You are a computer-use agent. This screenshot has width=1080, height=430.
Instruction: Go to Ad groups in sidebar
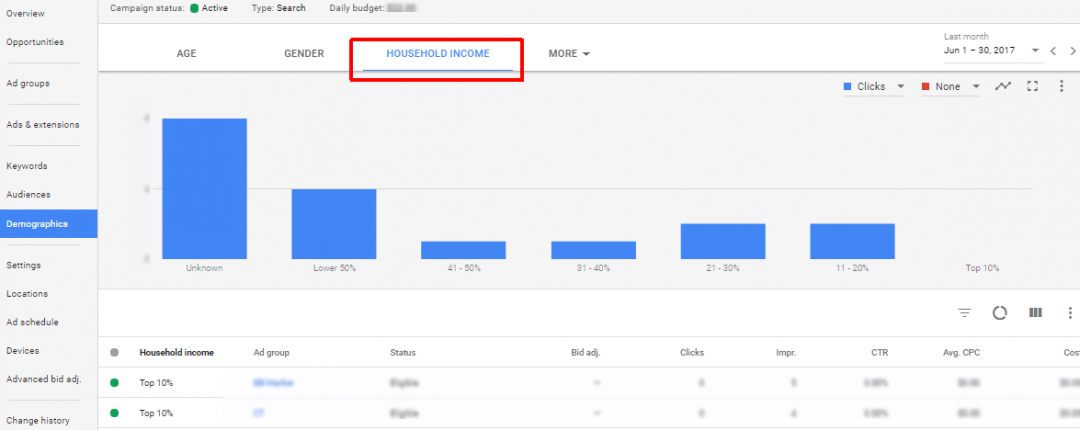[28, 83]
